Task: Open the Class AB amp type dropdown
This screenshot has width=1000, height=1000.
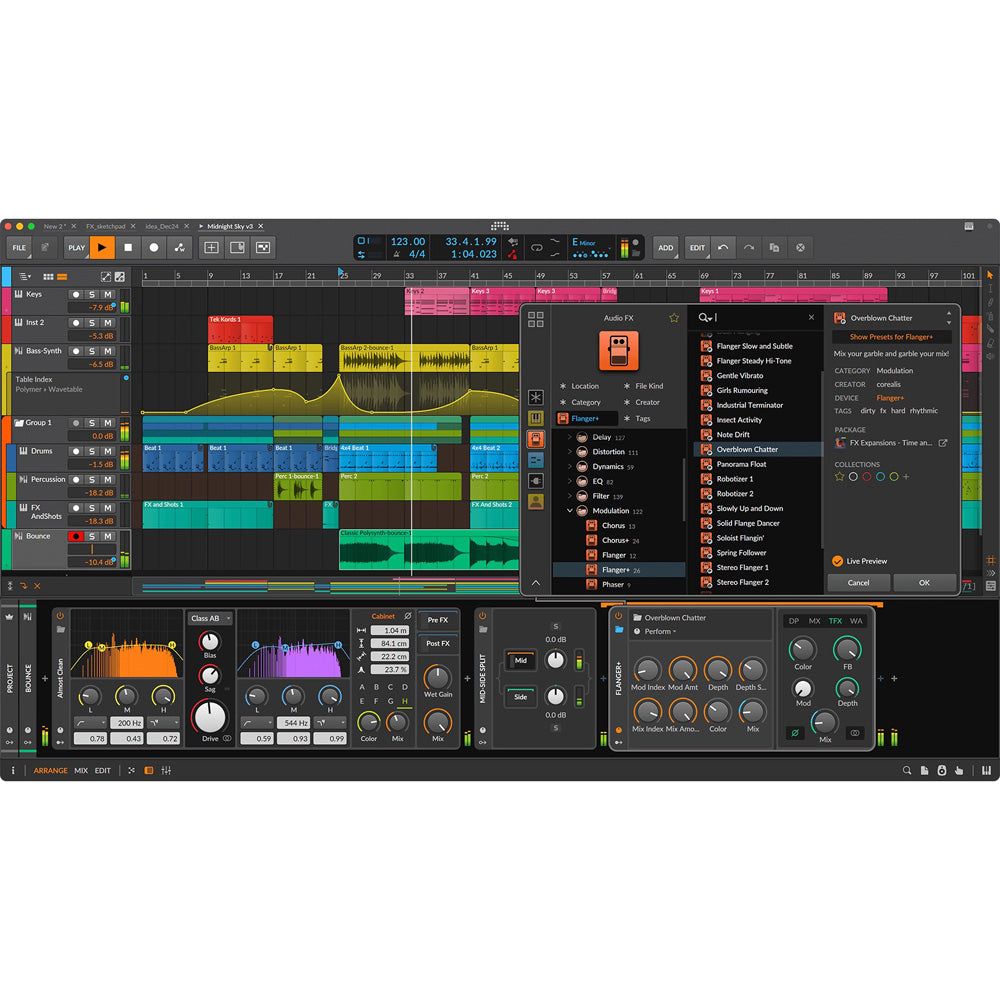Action: [210, 618]
